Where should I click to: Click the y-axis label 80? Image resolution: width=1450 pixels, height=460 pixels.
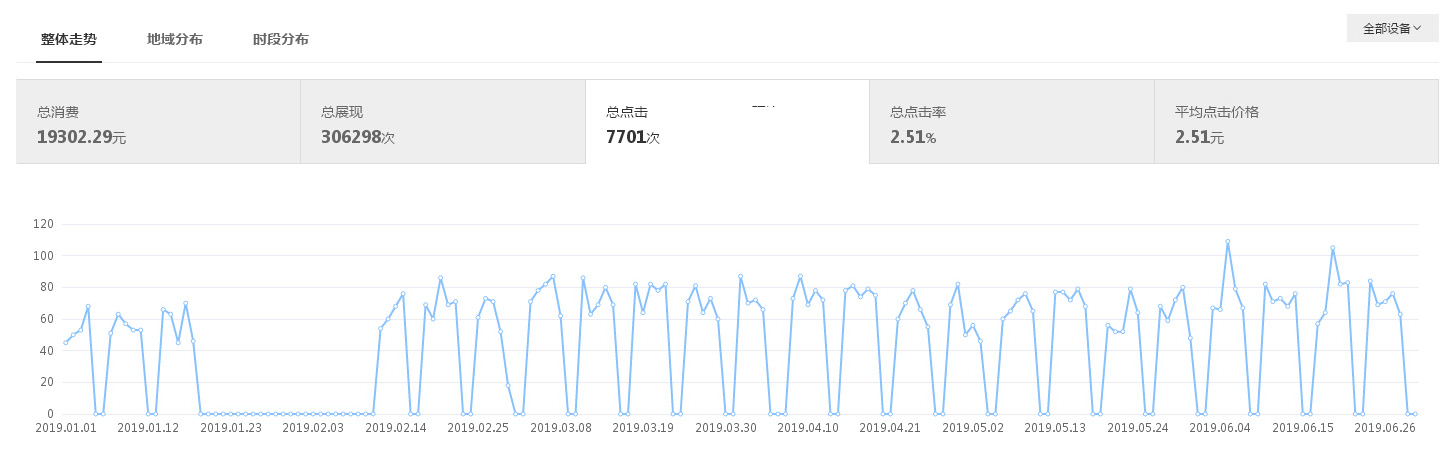(x=45, y=287)
